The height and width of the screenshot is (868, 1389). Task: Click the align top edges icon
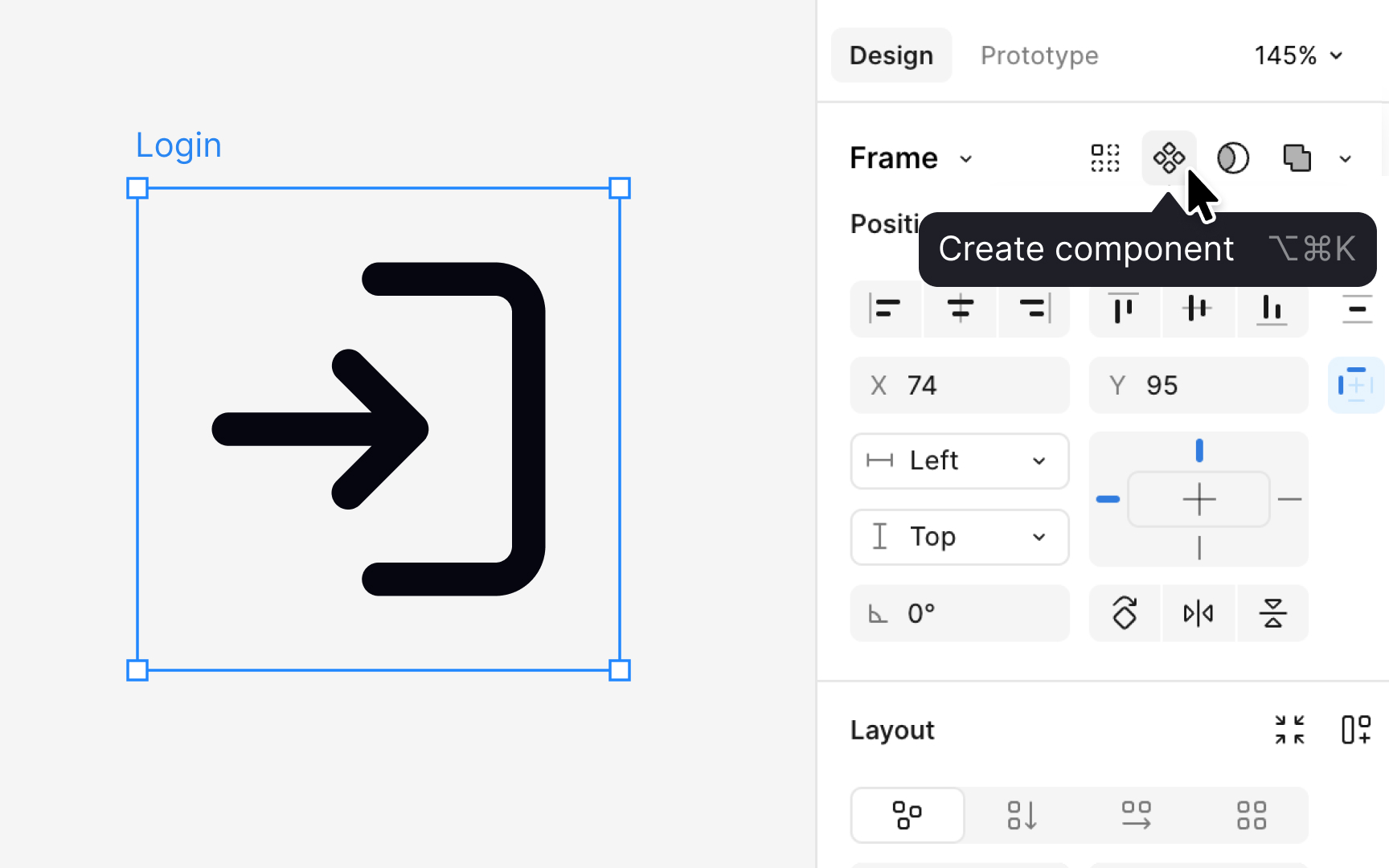coord(1124,309)
